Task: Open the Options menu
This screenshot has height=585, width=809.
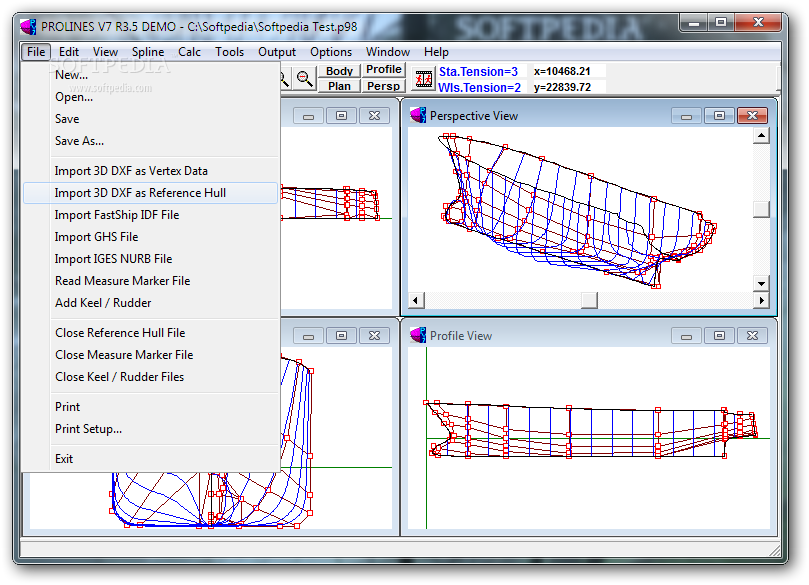Action: pos(331,52)
